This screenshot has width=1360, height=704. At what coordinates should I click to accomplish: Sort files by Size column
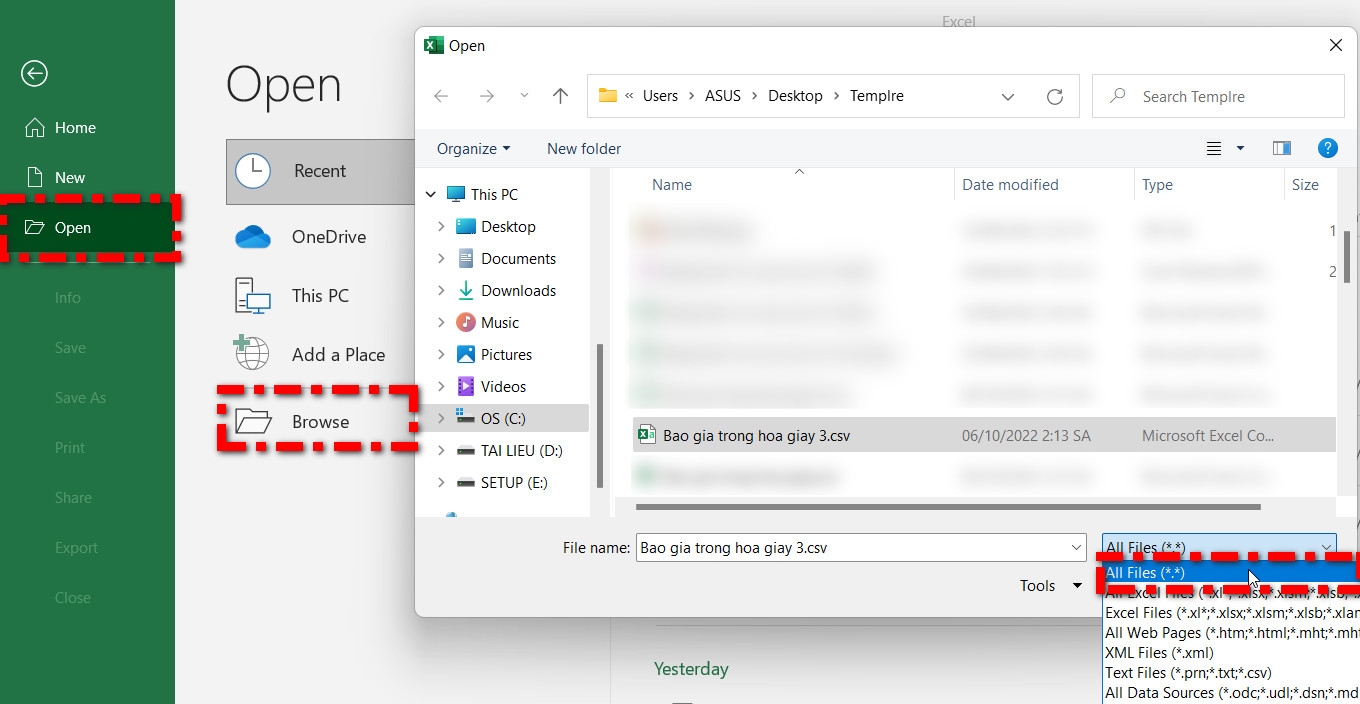(x=1305, y=185)
